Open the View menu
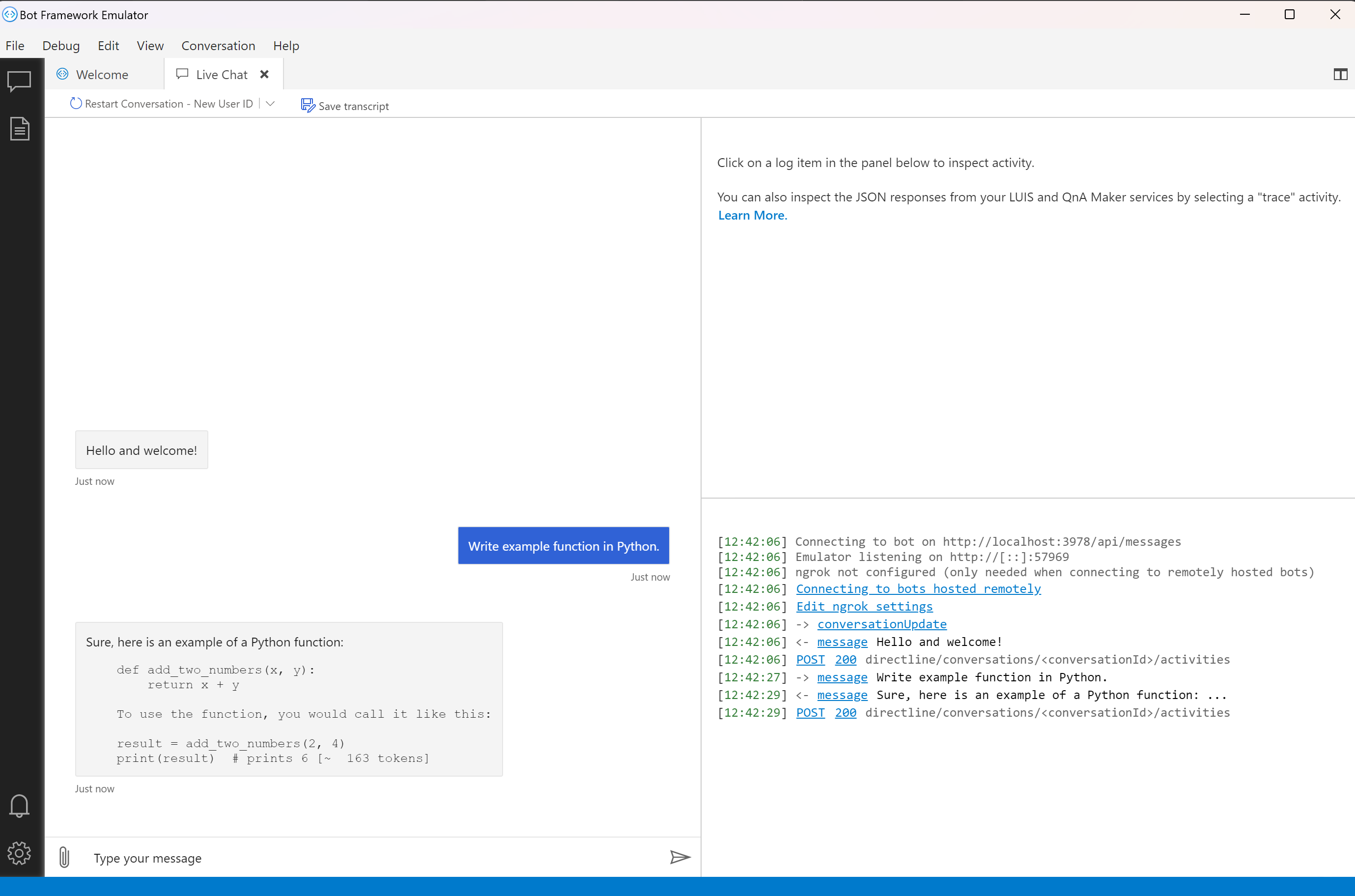 (150, 46)
